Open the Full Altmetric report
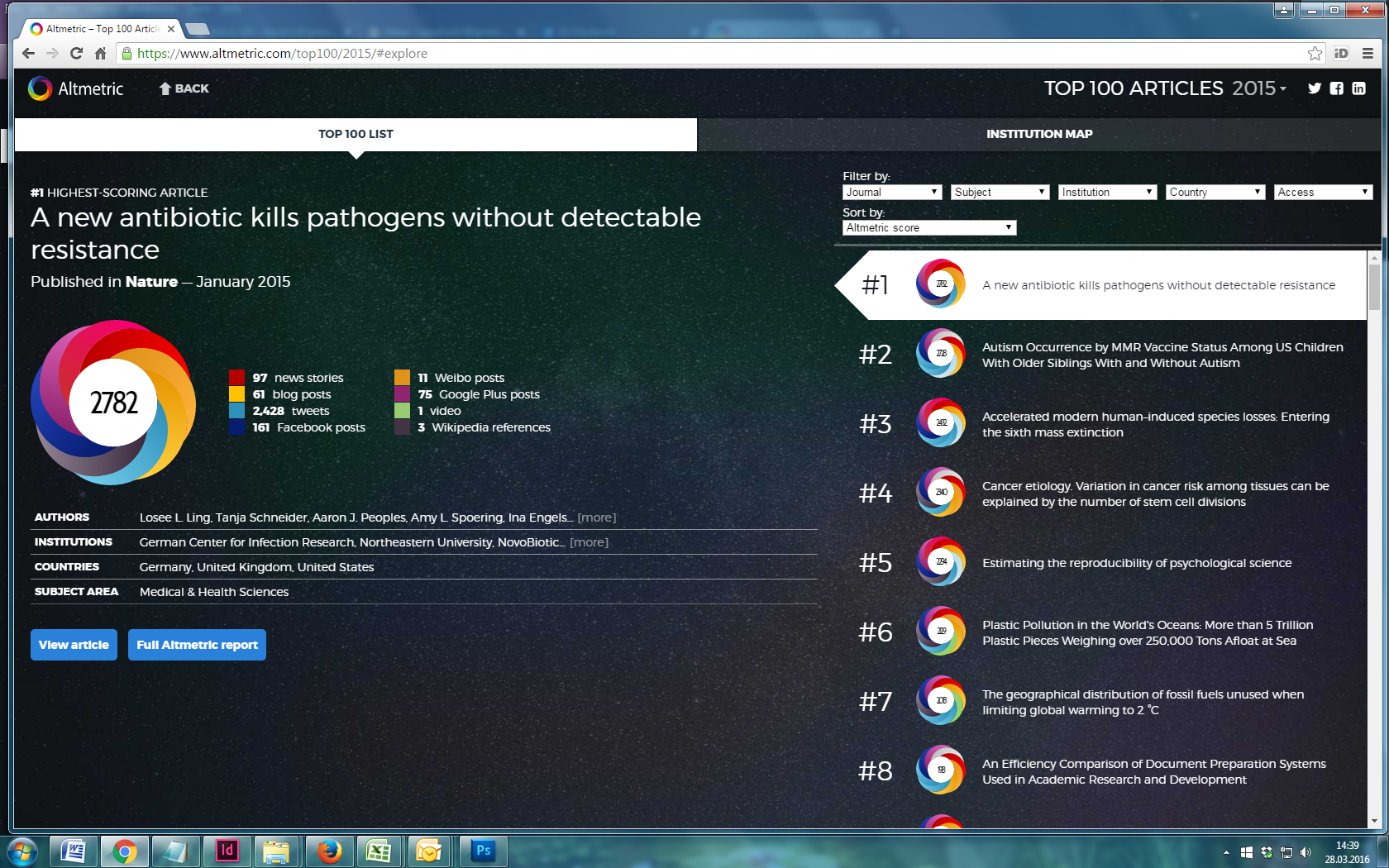 (x=197, y=645)
